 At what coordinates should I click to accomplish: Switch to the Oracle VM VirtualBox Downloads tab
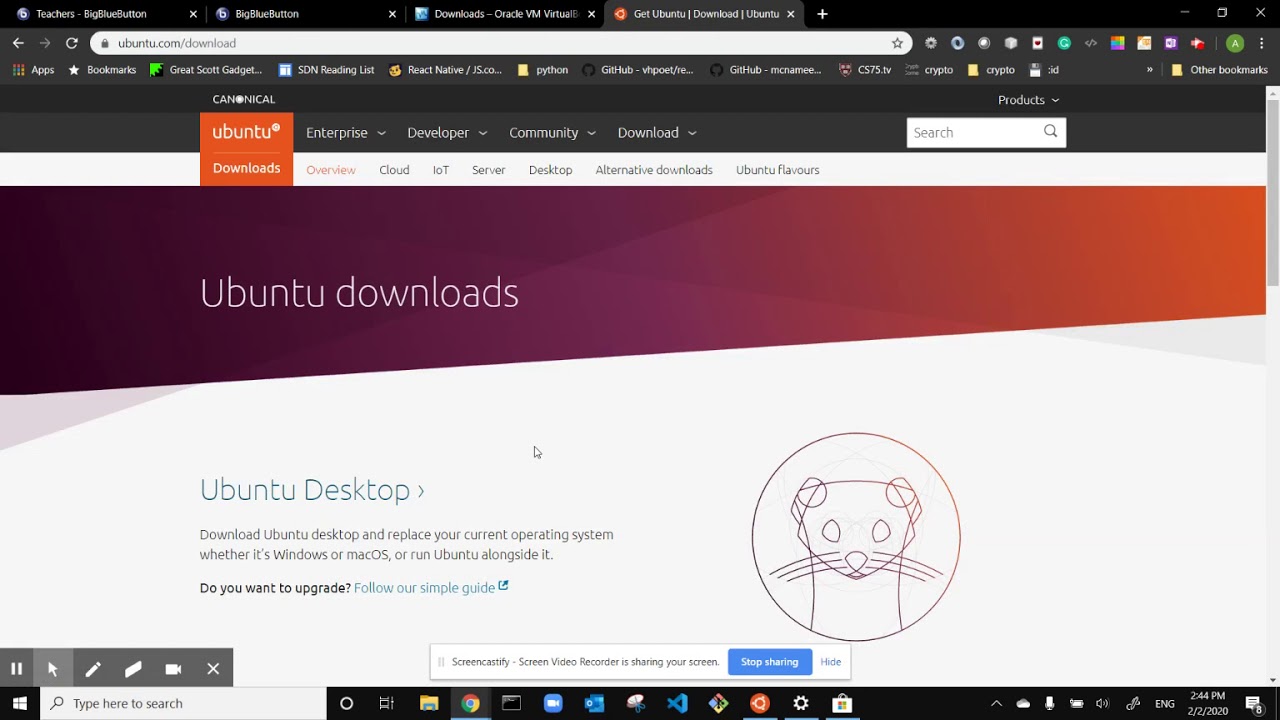coord(505,14)
